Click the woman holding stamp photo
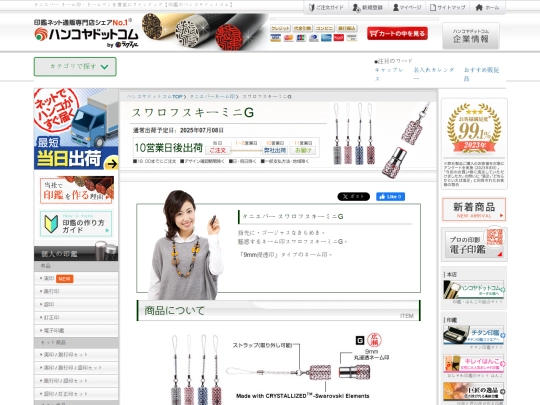The width and height of the screenshot is (540, 405). [x=186, y=245]
